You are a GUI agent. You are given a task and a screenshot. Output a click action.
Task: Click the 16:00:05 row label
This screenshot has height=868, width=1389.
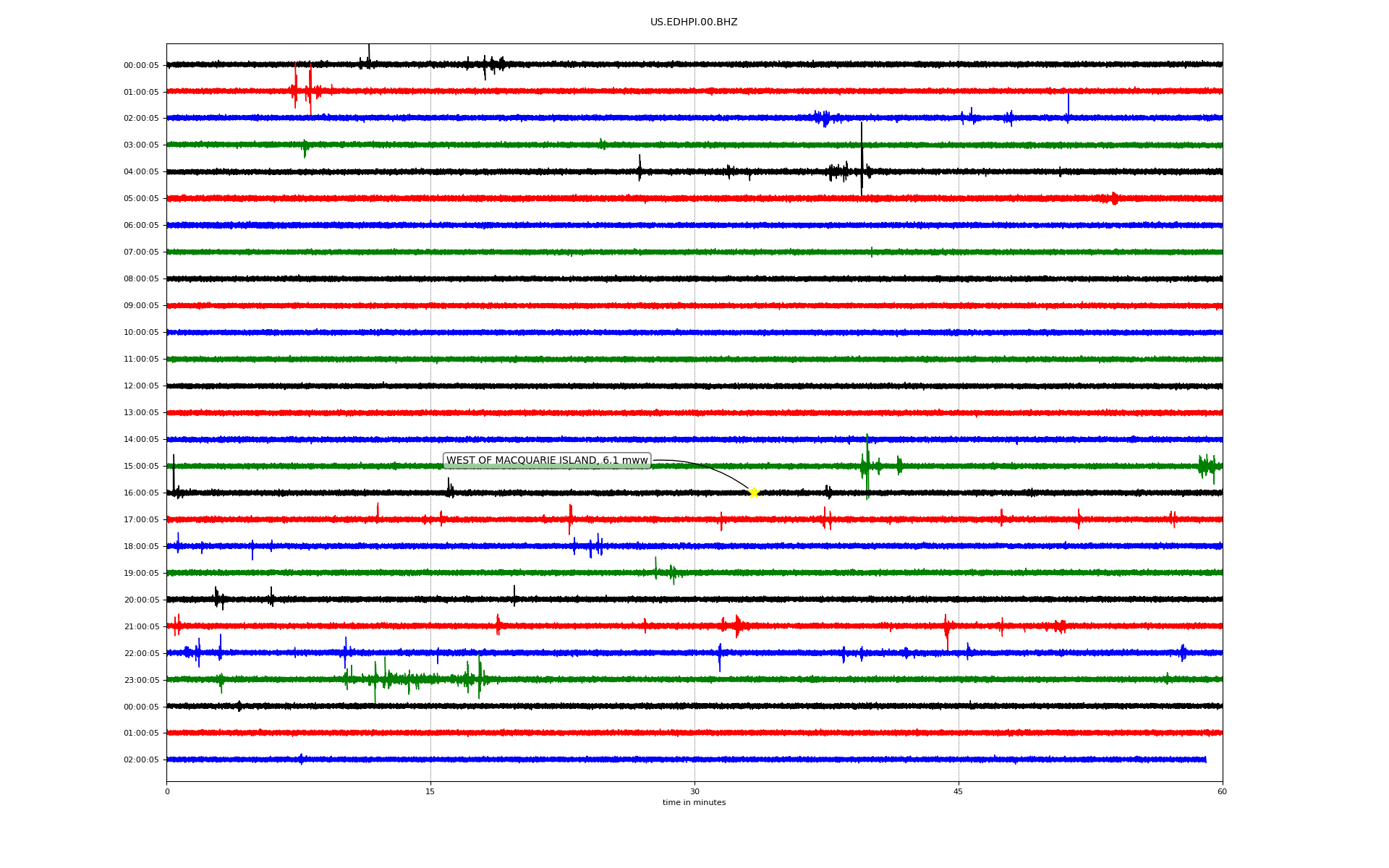point(141,493)
